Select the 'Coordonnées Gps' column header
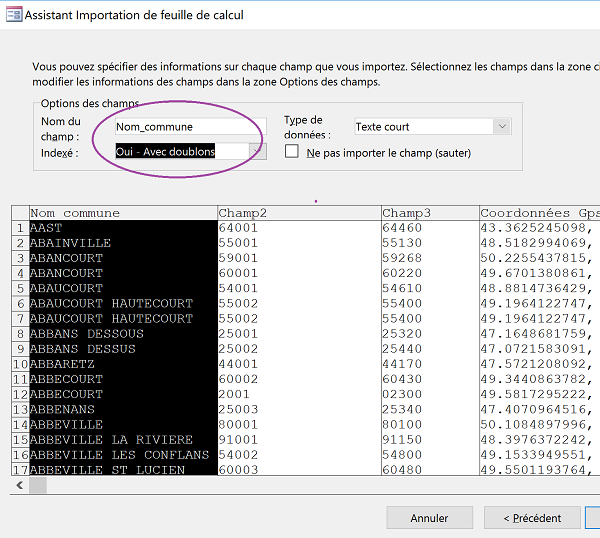The image size is (600, 538). (x=540, y=213)
